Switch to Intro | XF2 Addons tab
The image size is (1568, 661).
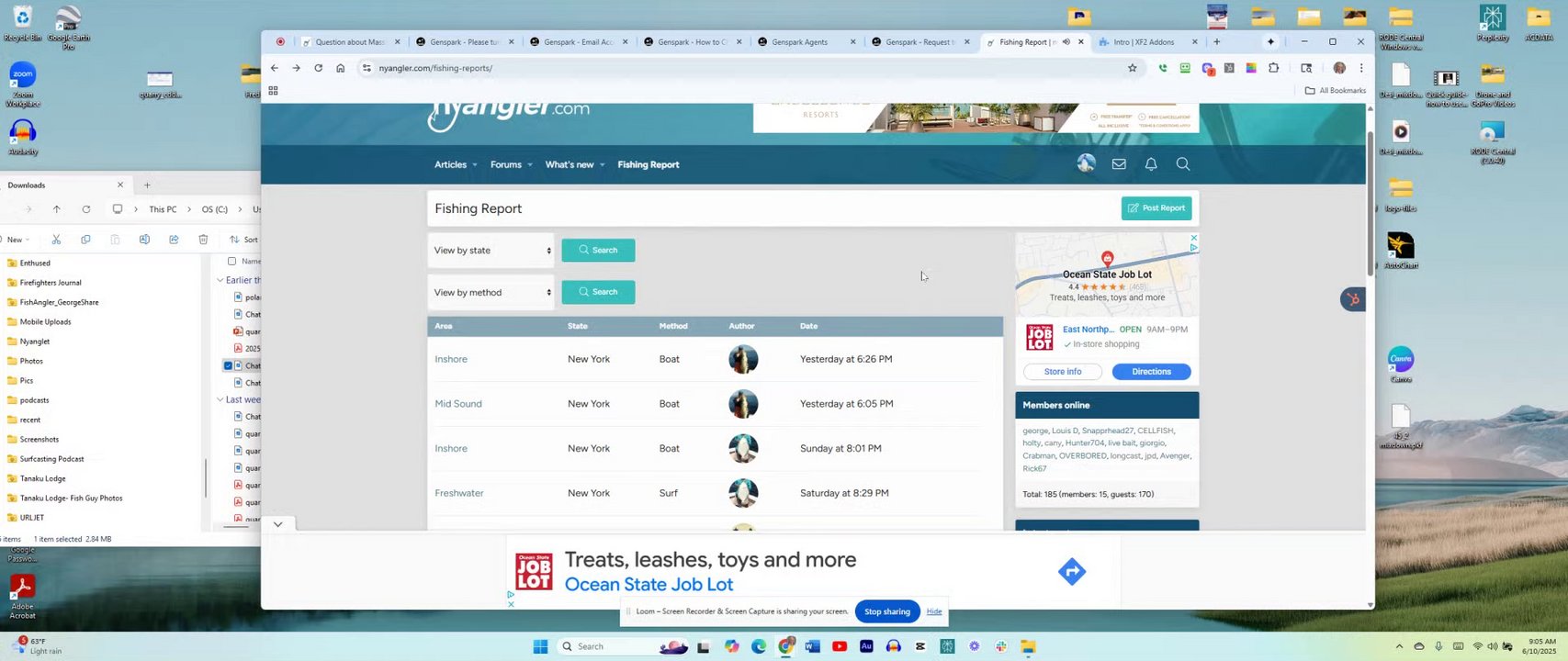pyautogui.click(x=1148, y=42)
